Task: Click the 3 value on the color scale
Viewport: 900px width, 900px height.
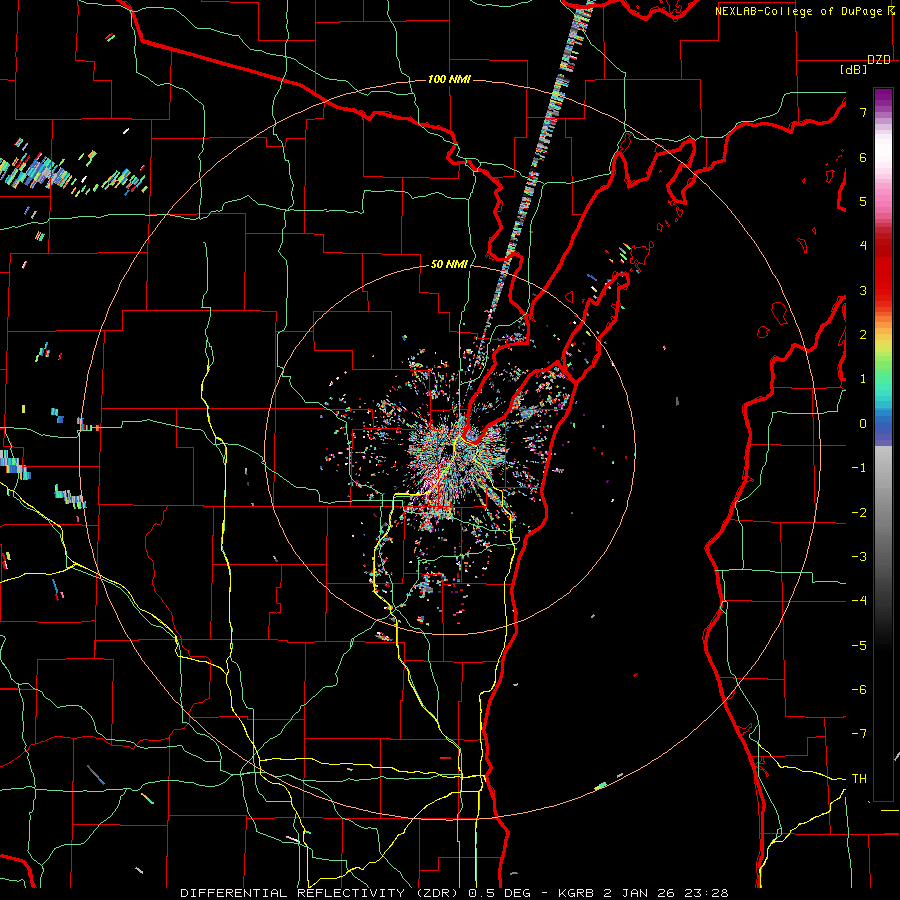Action: 863,290
